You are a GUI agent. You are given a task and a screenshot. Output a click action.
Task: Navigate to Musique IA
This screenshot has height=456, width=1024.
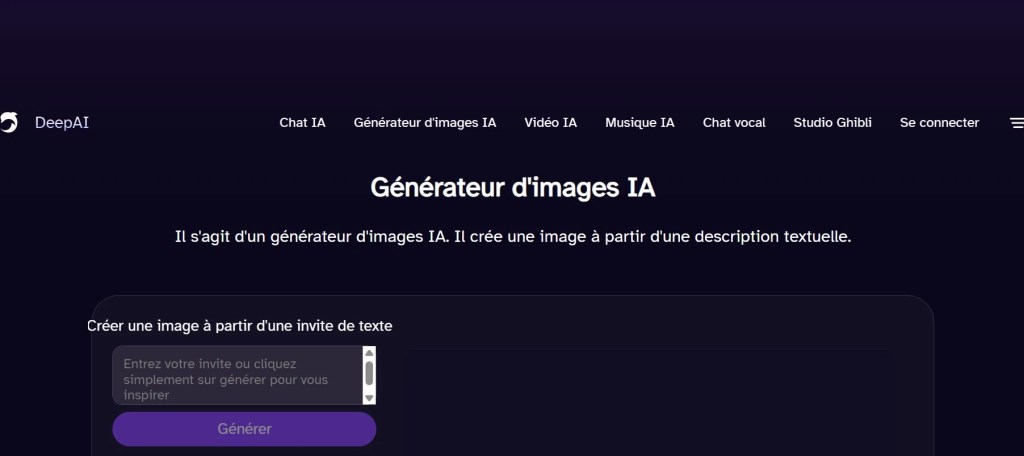(640, 123)
